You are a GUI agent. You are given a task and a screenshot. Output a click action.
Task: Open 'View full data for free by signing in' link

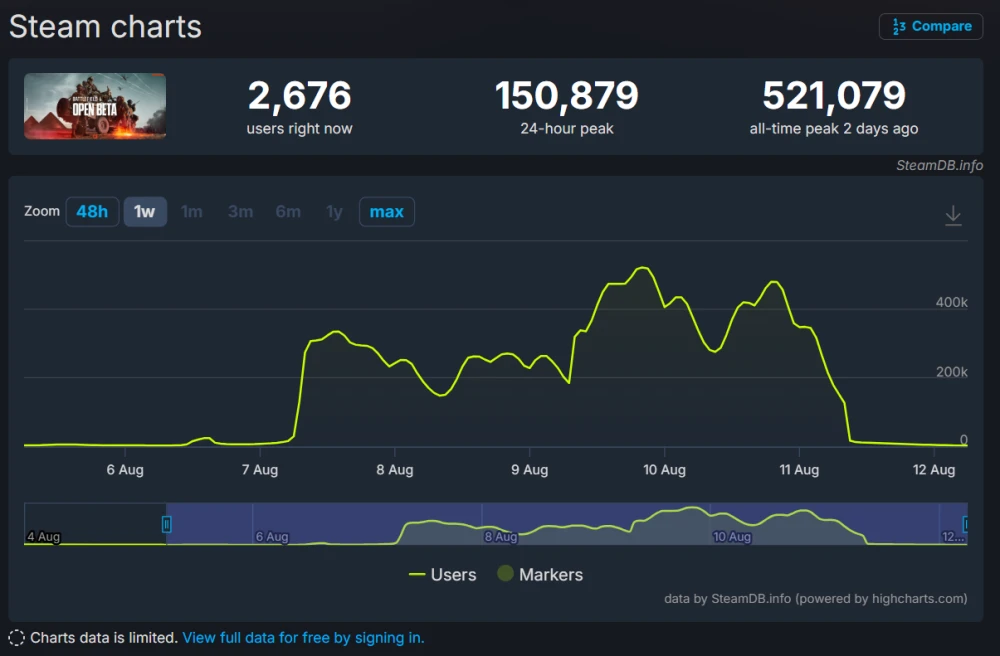[x=303, y=638]
